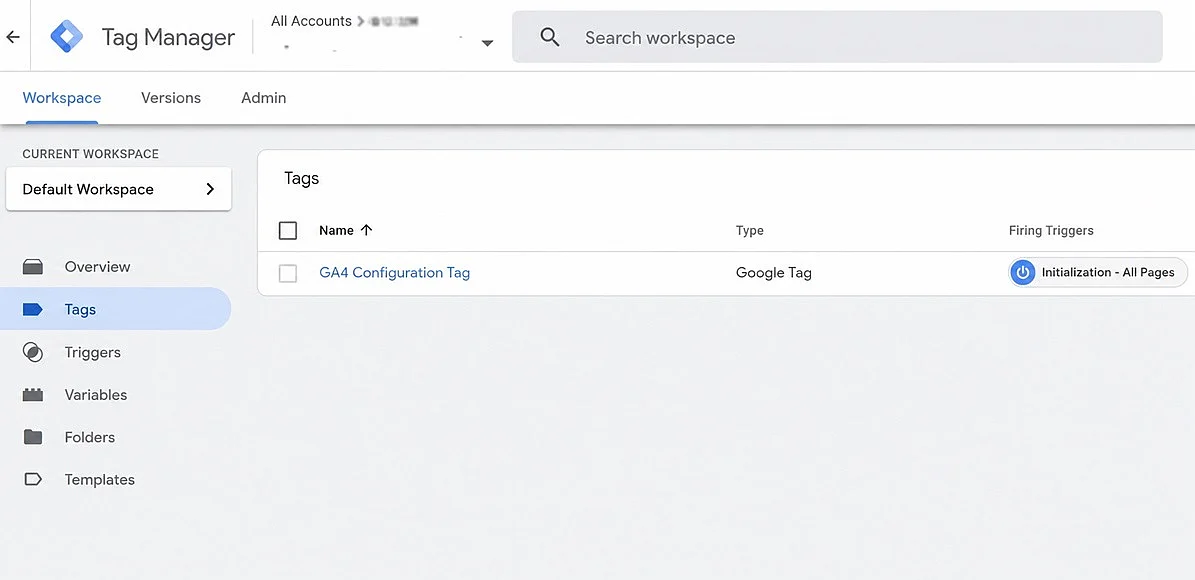Select the Default Workspace button
This screenshot has width=1195, height=580.
tap(119, 189)
